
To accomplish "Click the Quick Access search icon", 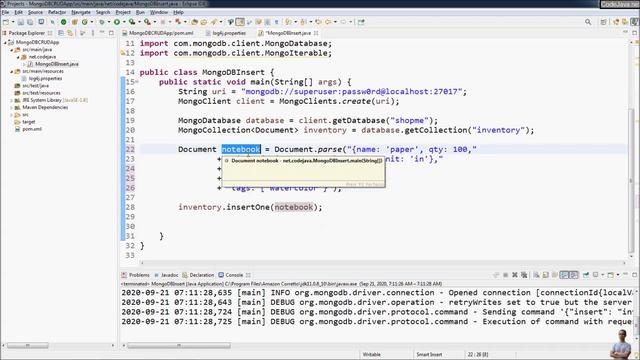I will (588, 22).
